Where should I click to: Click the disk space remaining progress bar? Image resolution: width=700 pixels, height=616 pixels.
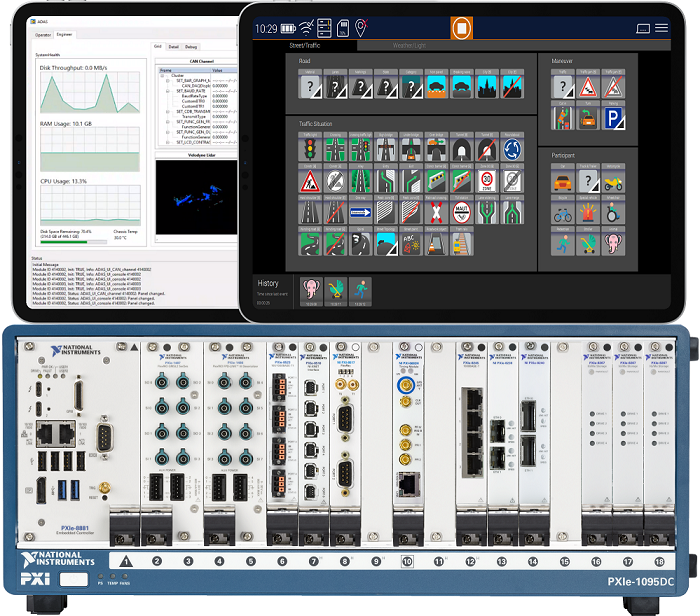(73, 242)
